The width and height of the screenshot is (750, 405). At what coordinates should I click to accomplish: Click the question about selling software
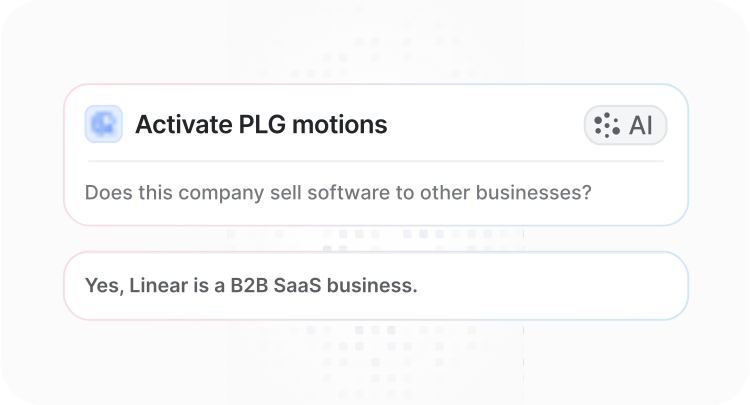pos(338,192)
